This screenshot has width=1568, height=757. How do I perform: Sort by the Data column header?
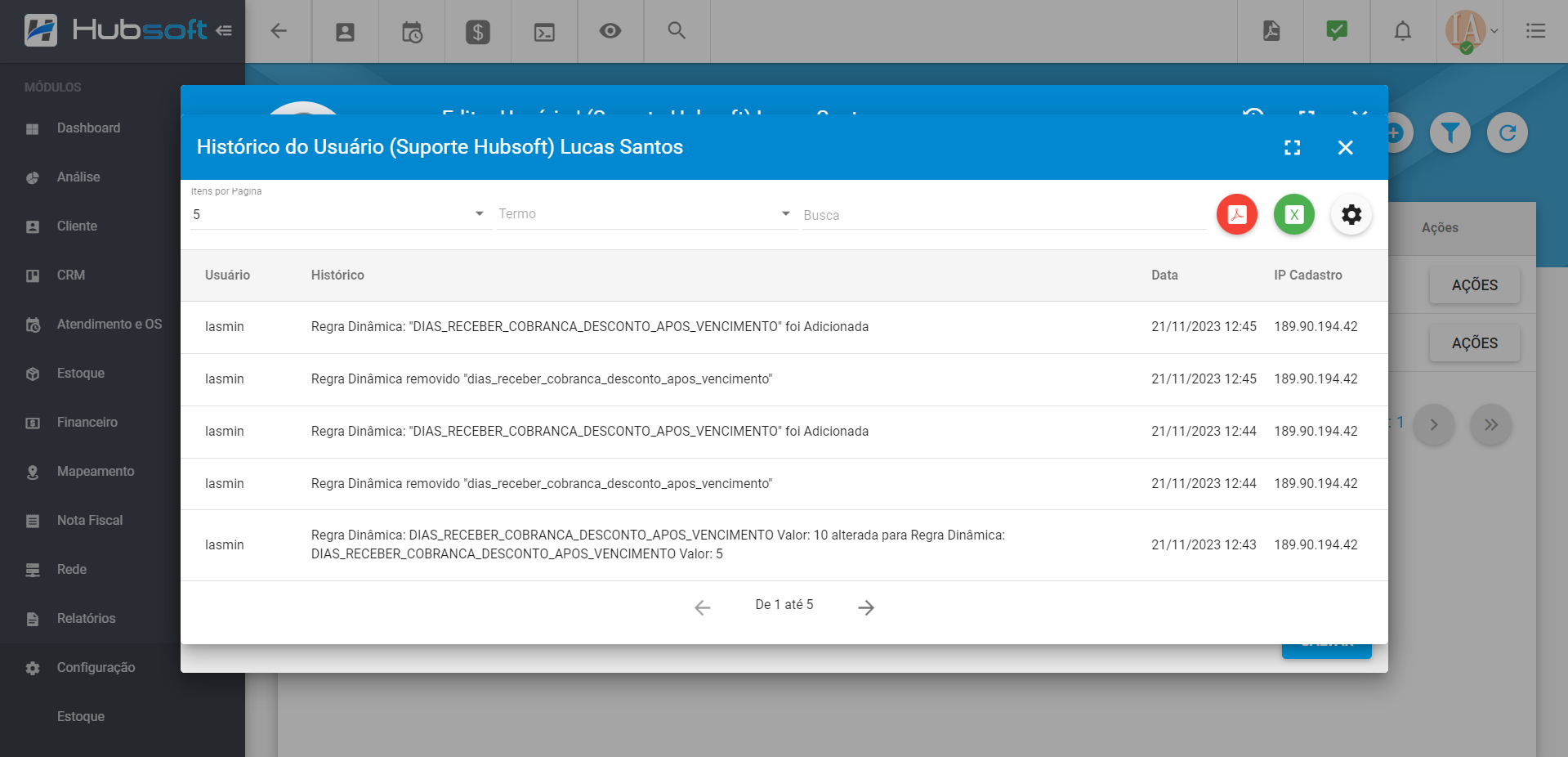[x=1164, y=275]
